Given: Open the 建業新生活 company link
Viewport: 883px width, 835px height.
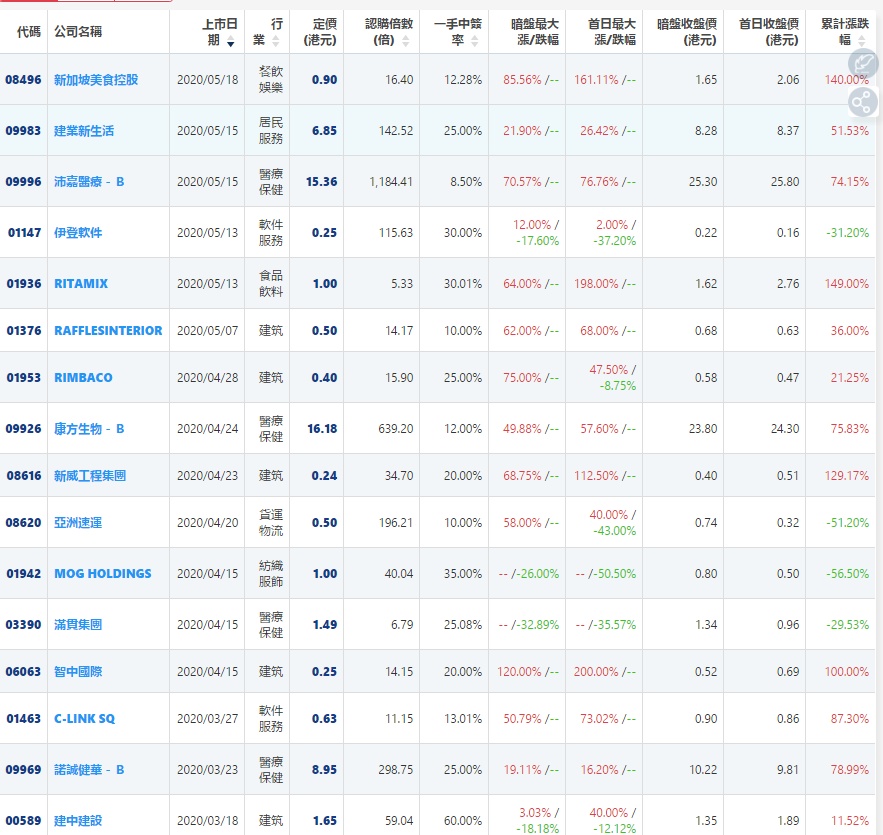Looking at the screenshot, I should [x=84, y=131].
